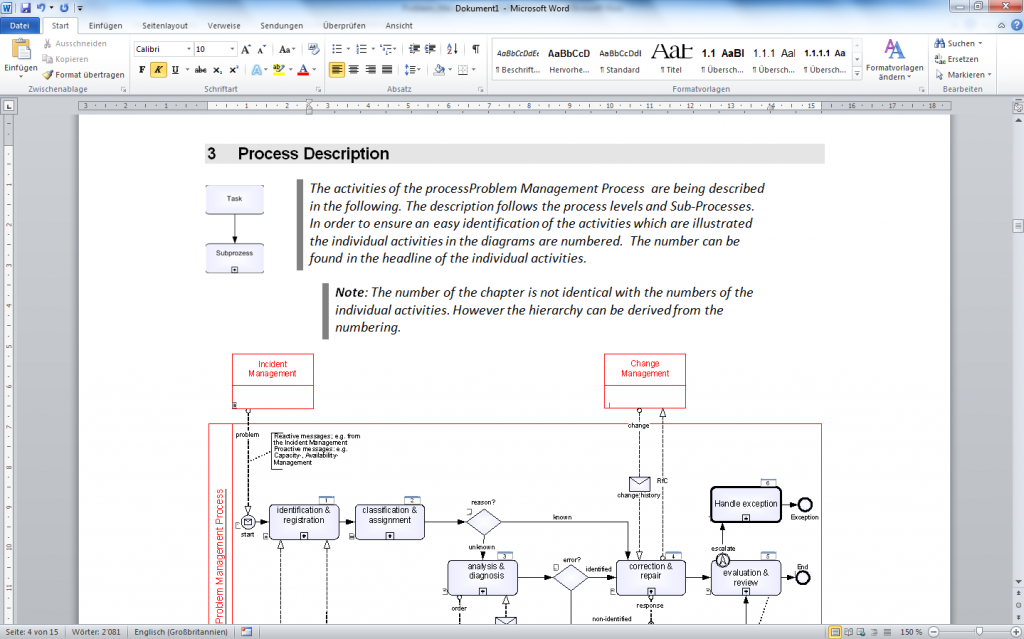Click the Sort A-Z icon
1024x639 pixels.
[x=452, y=49]
